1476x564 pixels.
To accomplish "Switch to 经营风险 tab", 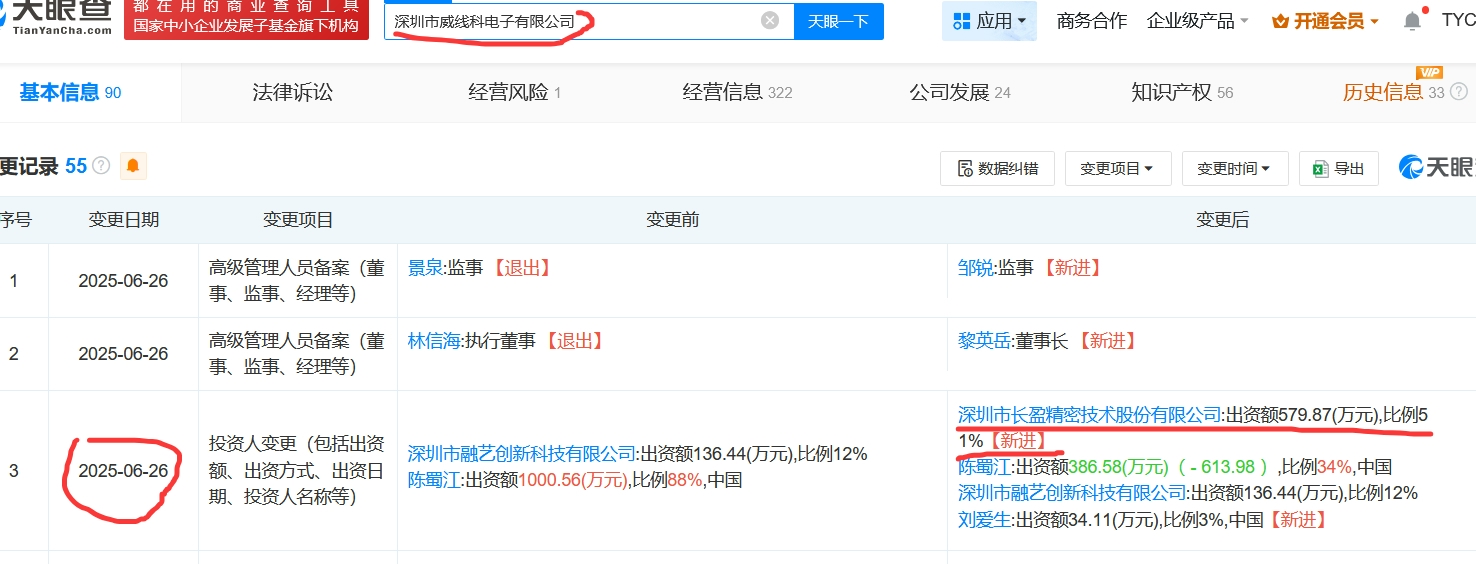I will 514,93.
